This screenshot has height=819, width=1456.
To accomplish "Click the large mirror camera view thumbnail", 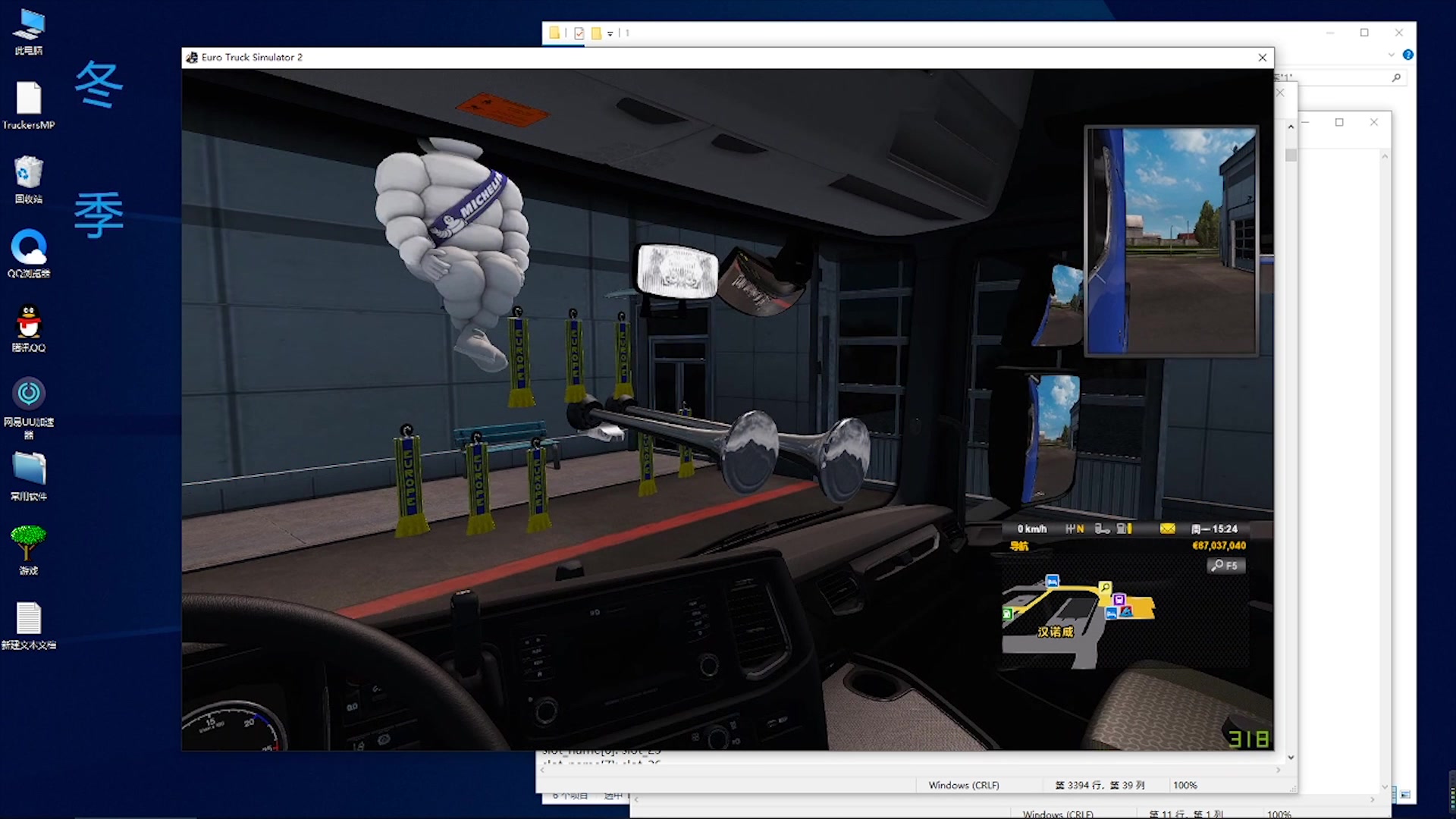I will [1172, 240].
